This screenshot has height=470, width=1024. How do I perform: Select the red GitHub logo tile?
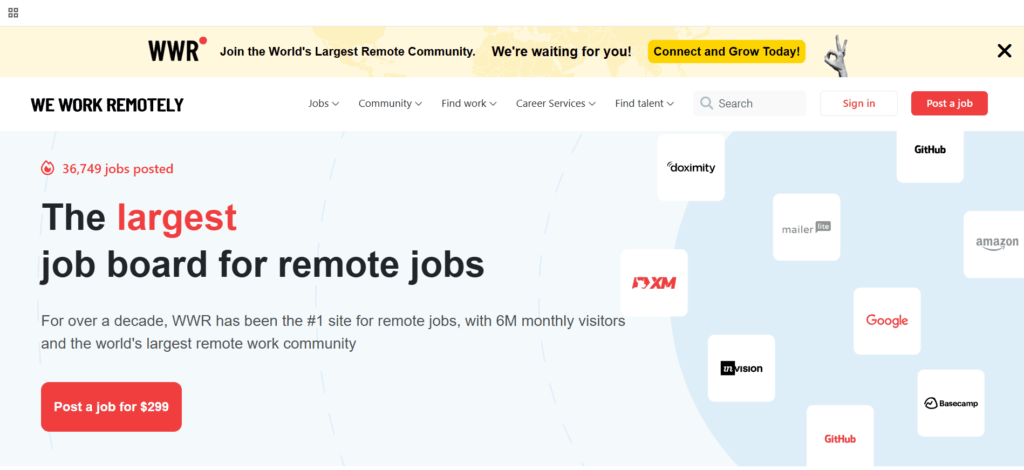[x=840, y=435]
